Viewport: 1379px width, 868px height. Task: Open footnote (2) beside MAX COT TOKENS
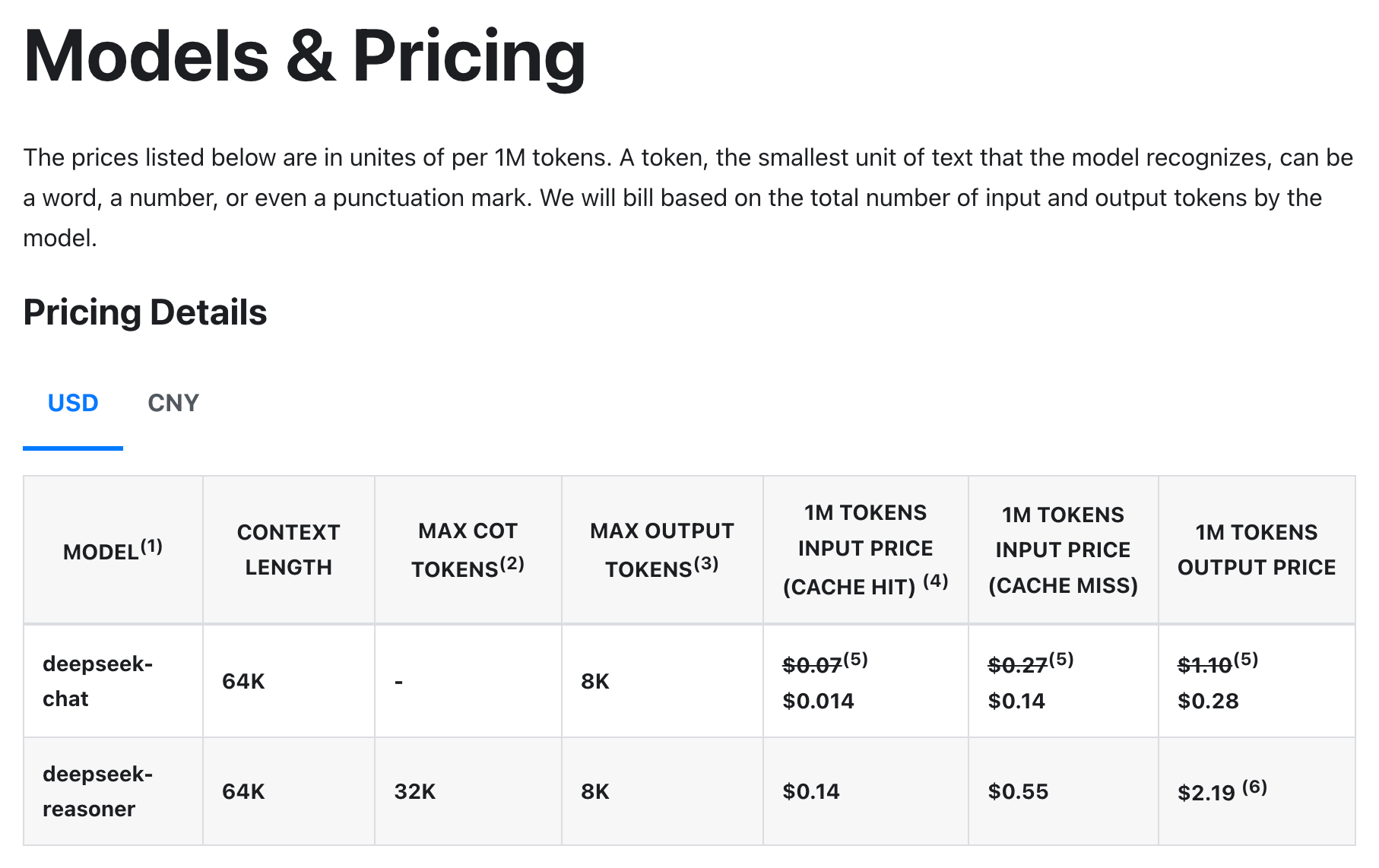coord(512,563)
